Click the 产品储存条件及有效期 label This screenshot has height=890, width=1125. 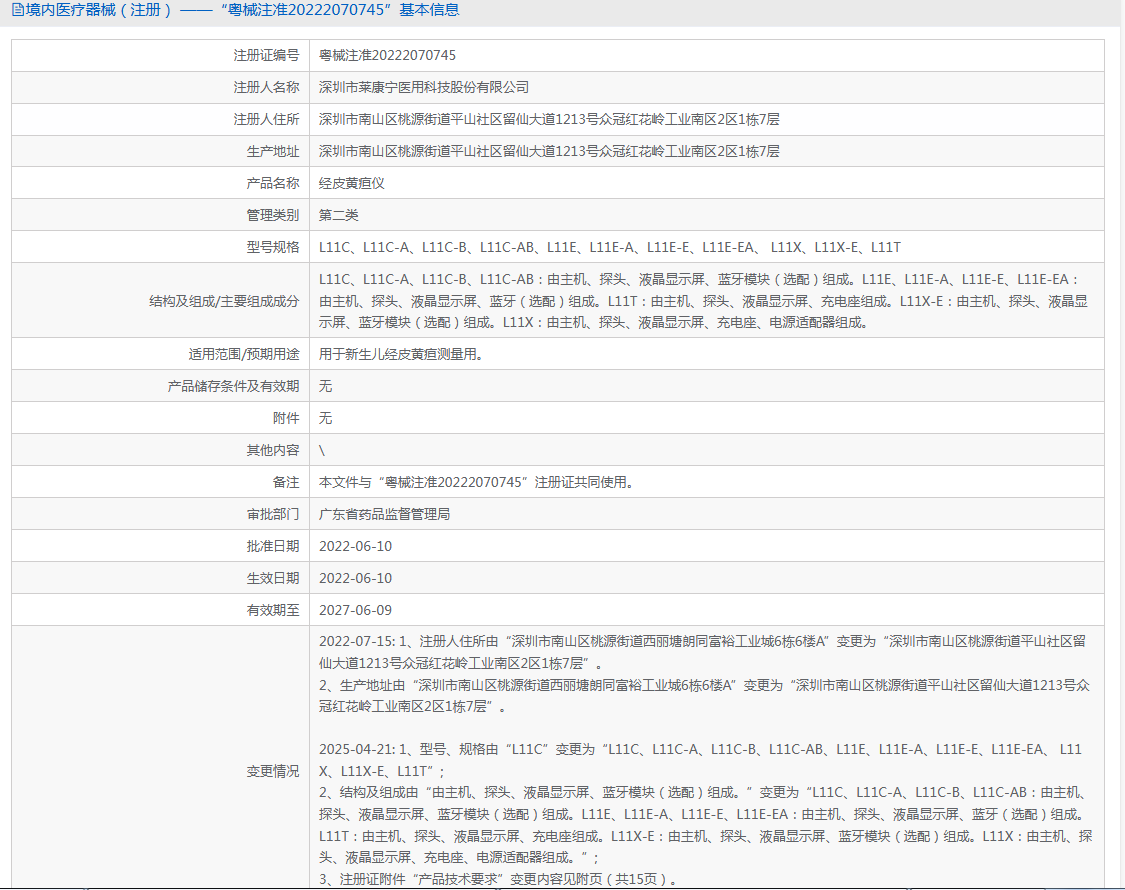[x=233, y=386]
